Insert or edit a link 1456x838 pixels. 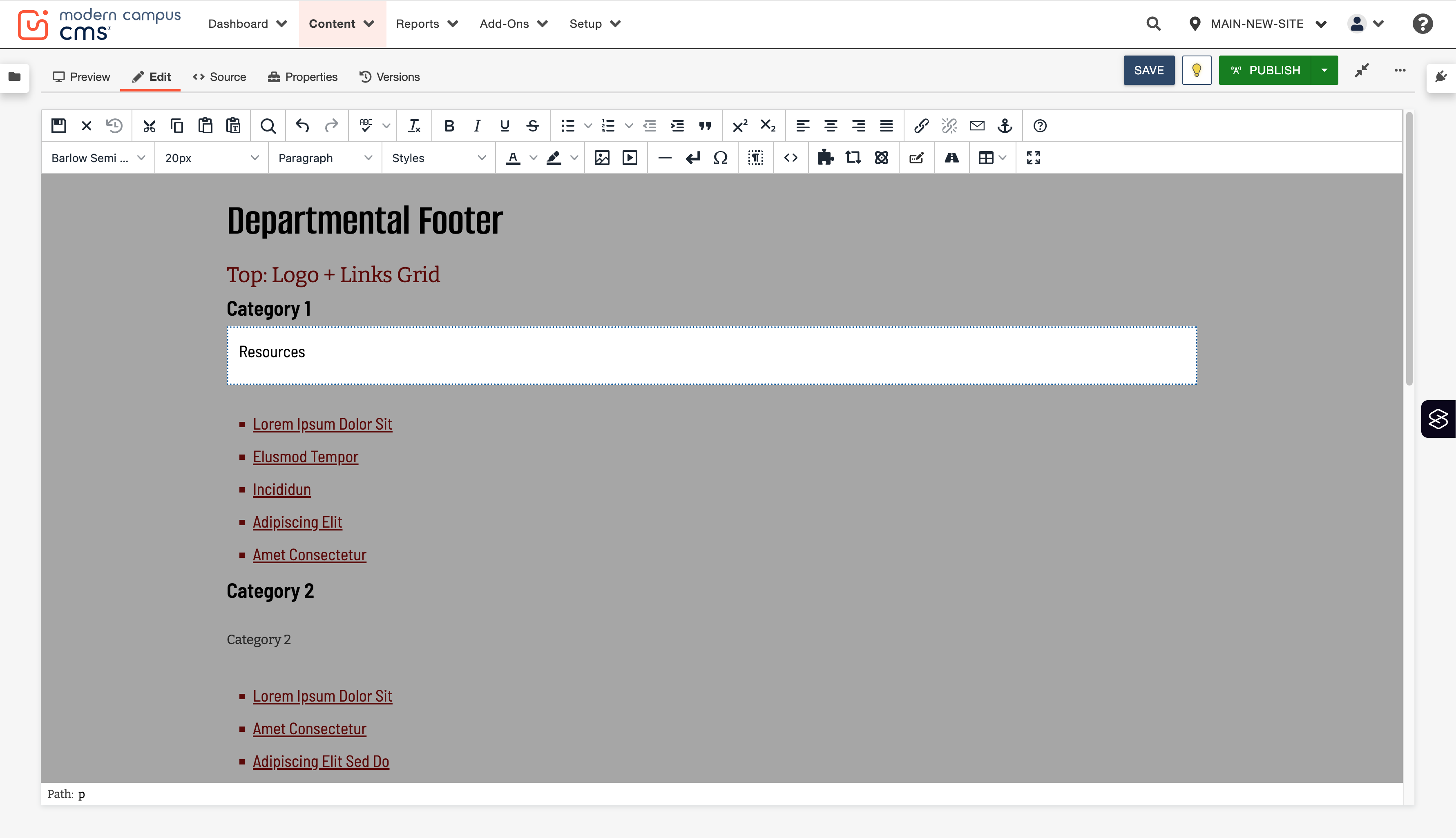click(x=921, y=126)
